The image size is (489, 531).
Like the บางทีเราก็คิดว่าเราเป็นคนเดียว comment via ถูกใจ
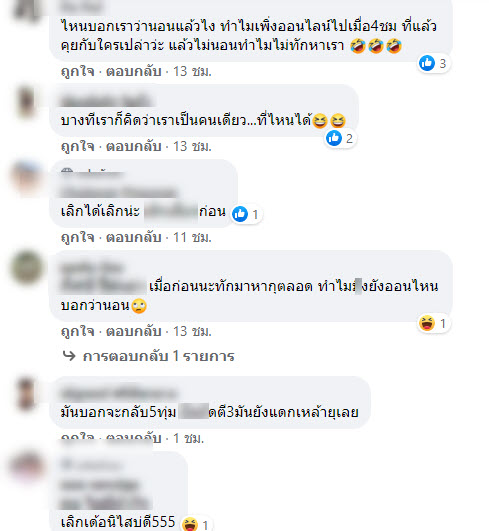(78, 146)
